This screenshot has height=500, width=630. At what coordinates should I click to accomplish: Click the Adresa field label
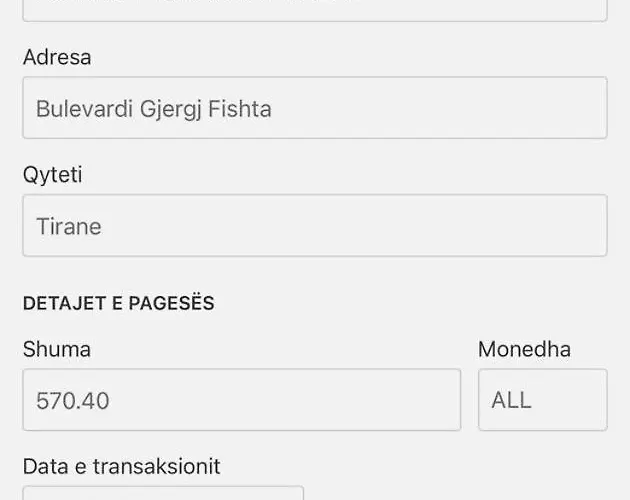tap(57, 57)
